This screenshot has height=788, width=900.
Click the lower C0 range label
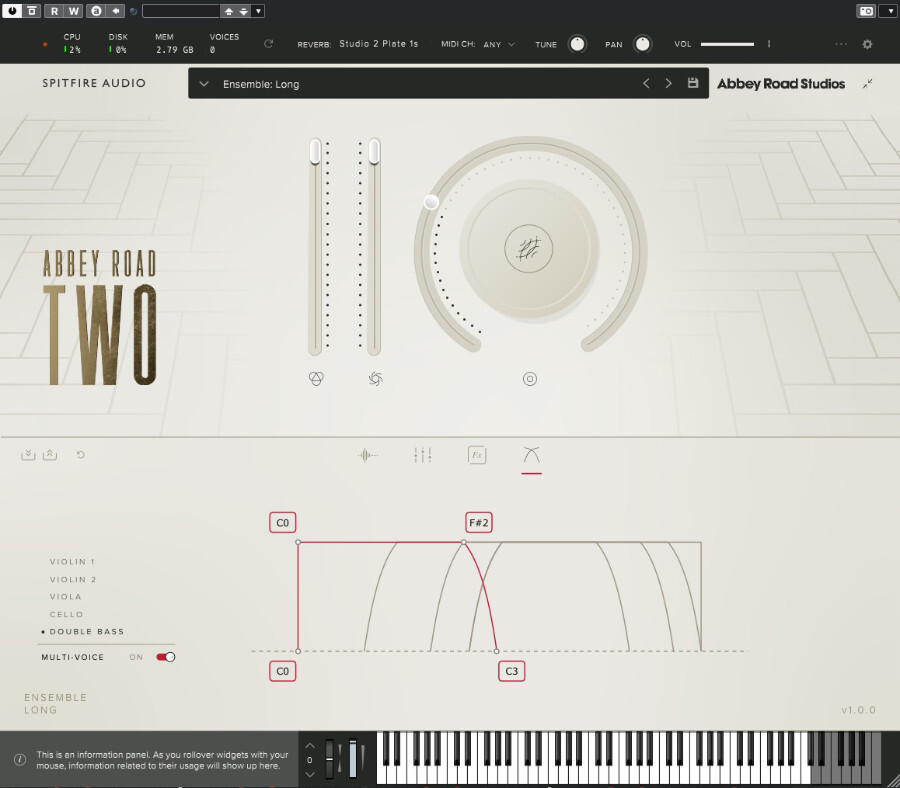click(282, 671)
